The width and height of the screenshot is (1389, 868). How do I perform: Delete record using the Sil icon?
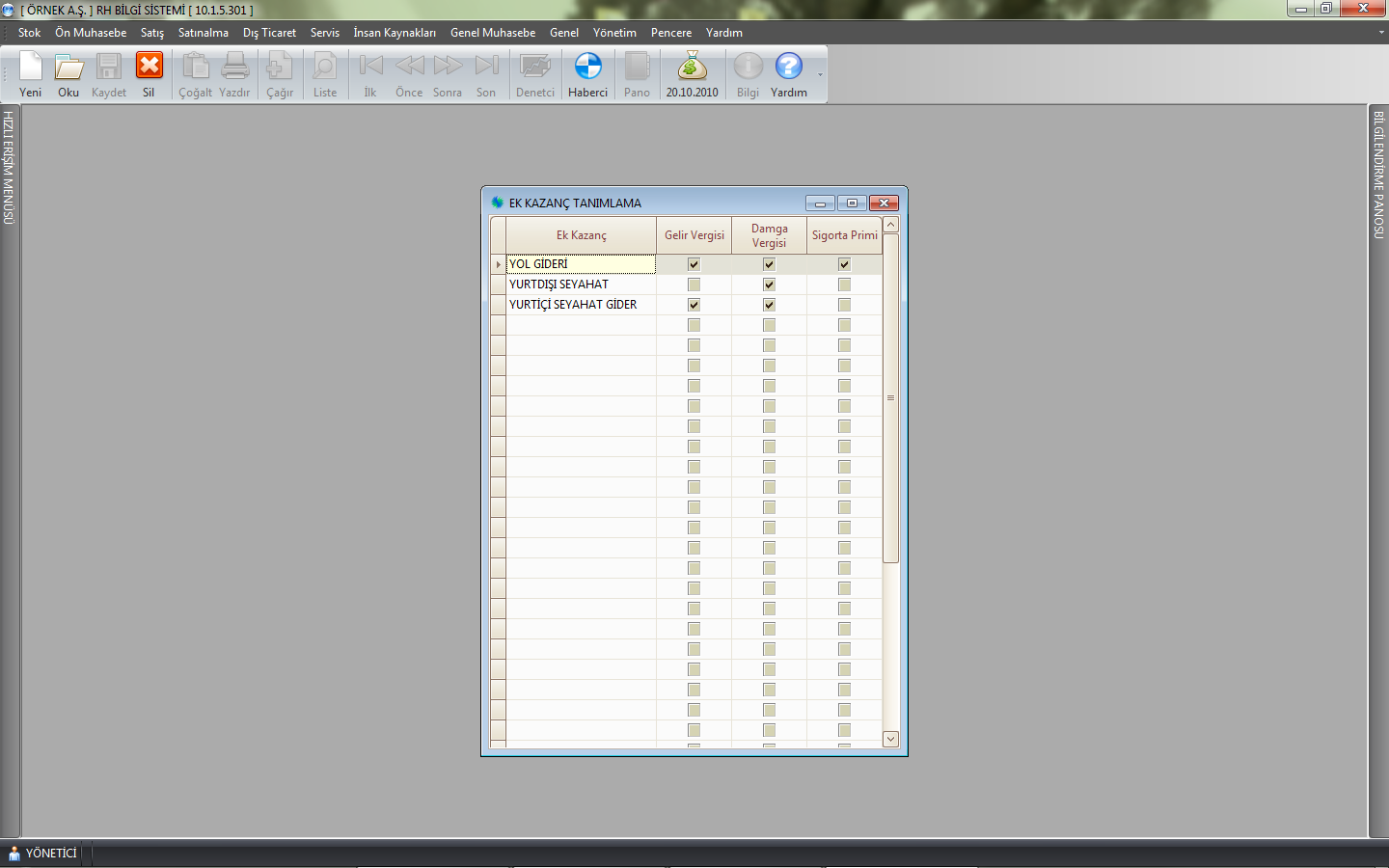pyautogui.click(x=149, y=74)
